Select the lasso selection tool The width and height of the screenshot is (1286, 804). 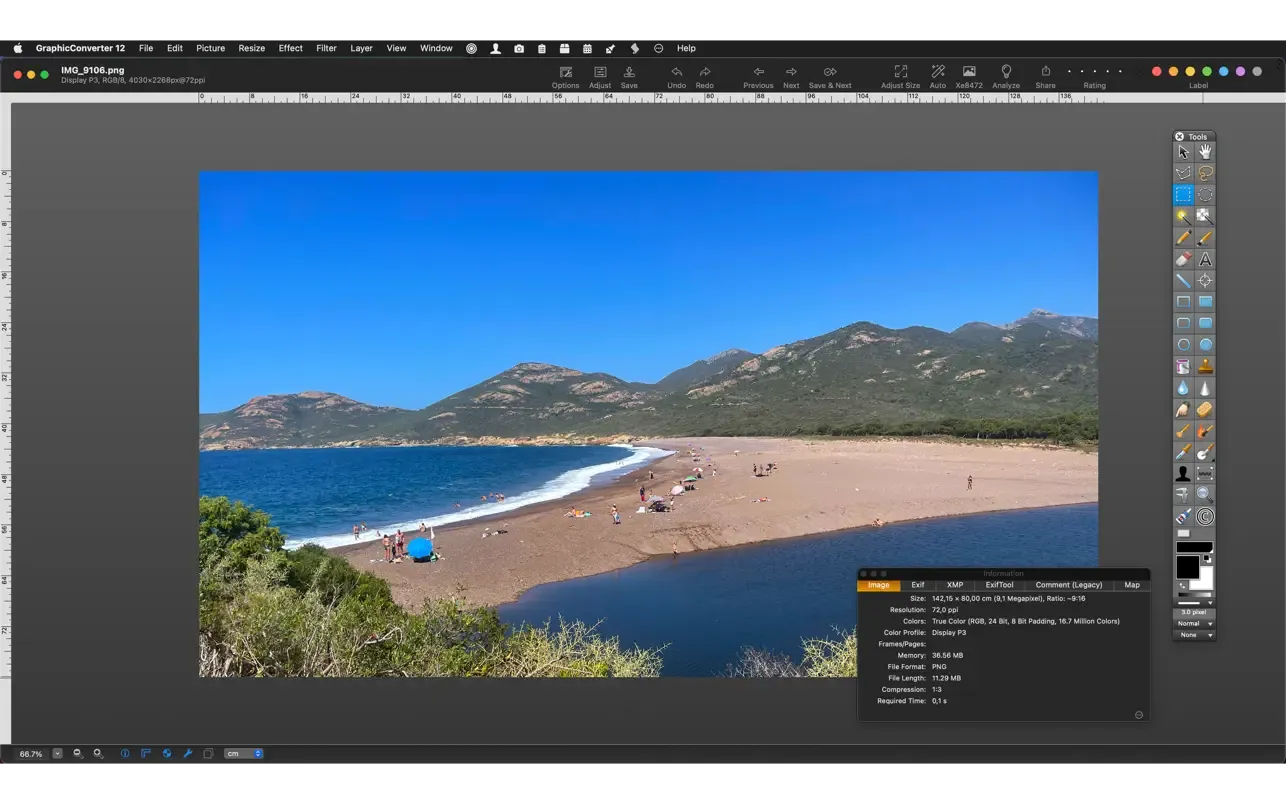point(1205,173)
